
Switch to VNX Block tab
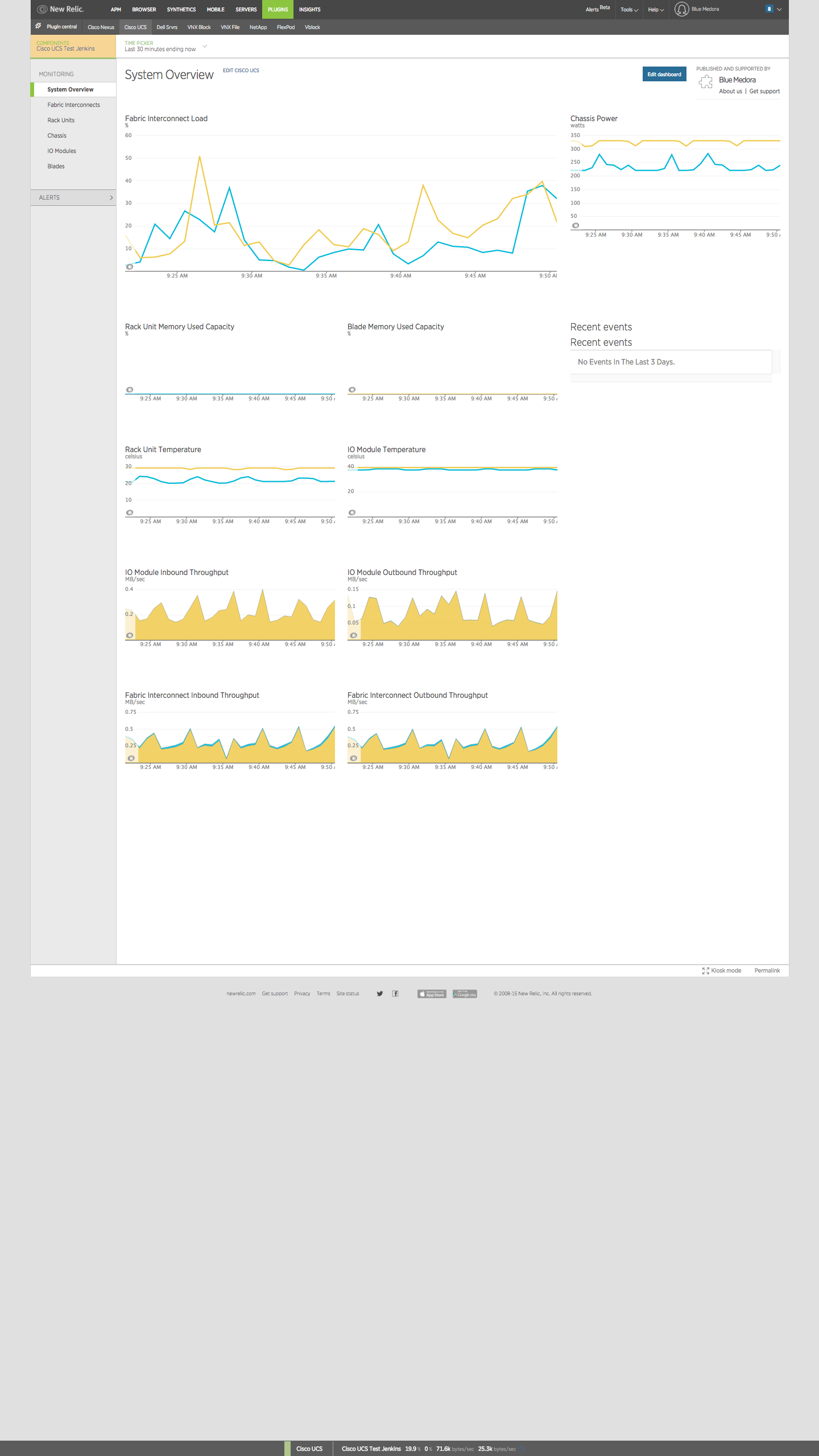tap(199, 27)
